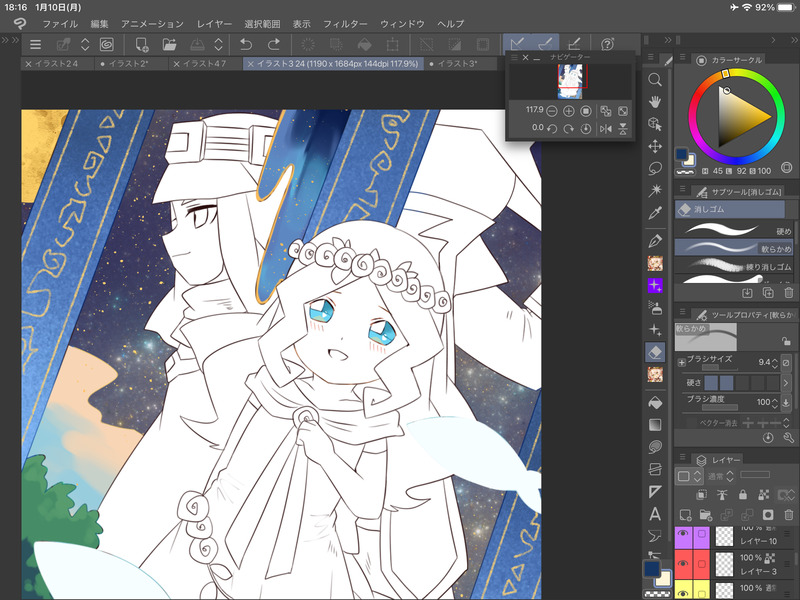Adjust ブラシ濃度 stepper arrows
This screenshot has height=600, width=800.
pyautogui.click(x=775, y=403)
